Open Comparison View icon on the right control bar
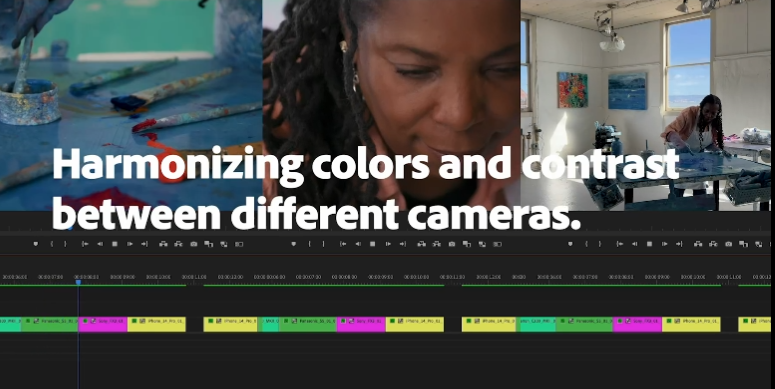This screenshot has height=389, width=775. [x=743, y=244]
